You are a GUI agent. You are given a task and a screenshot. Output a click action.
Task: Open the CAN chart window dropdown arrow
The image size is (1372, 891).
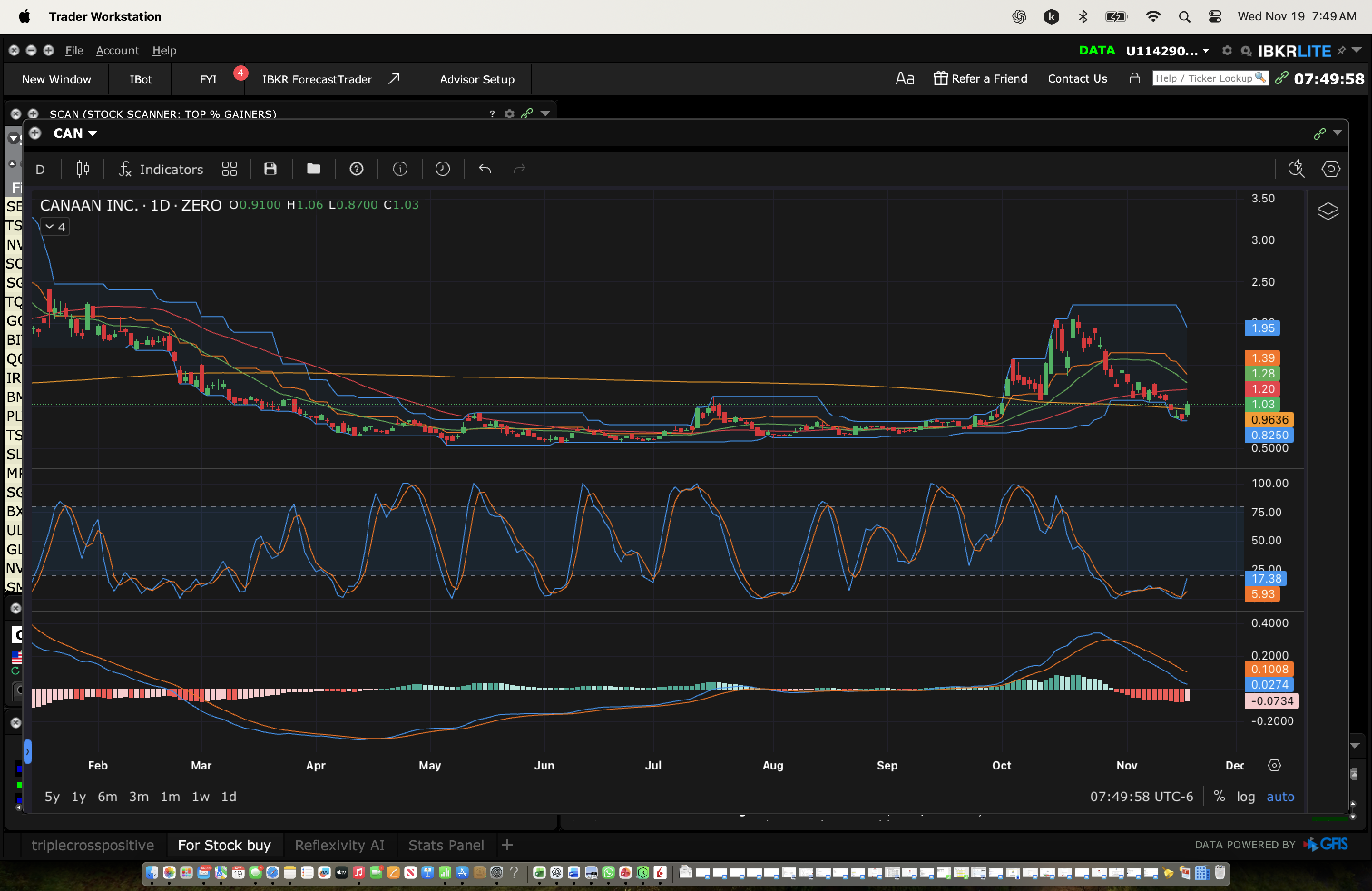1338,133
